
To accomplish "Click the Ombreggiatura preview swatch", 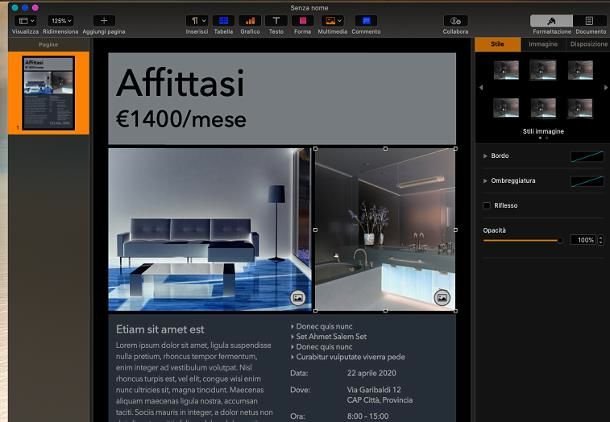I will (x=587, y=181).
